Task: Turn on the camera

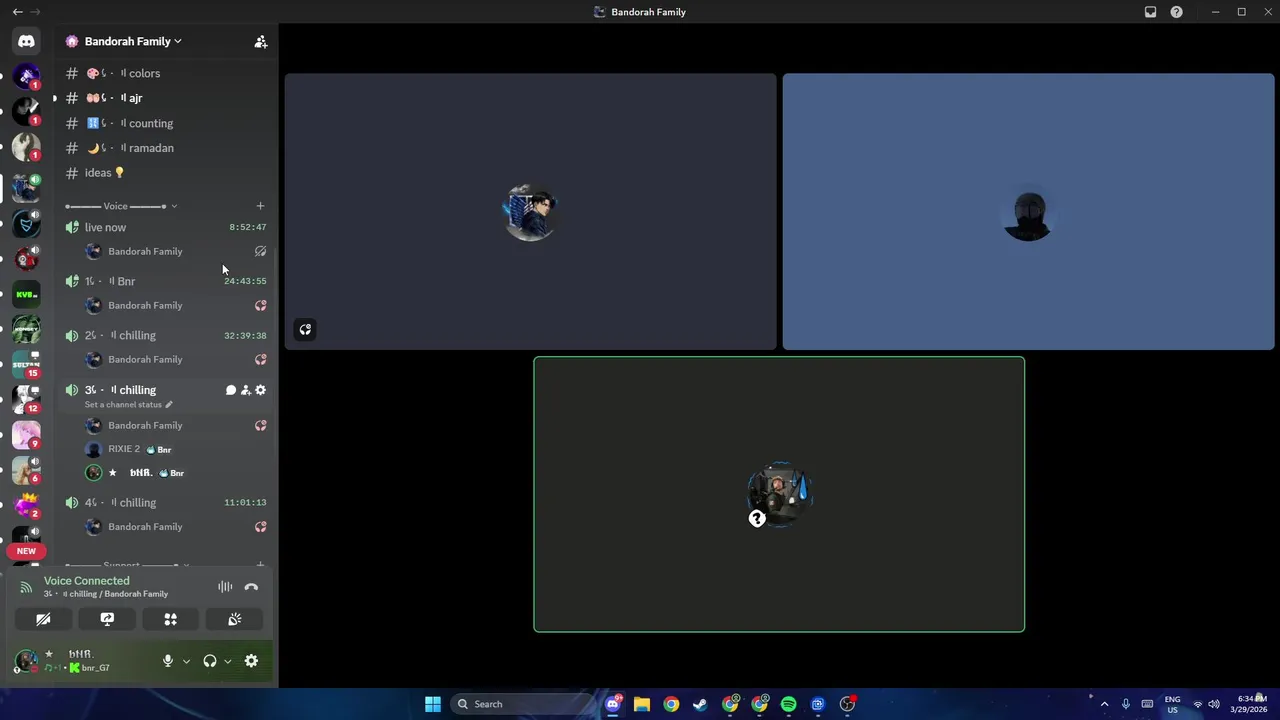Action: [43, 619]
